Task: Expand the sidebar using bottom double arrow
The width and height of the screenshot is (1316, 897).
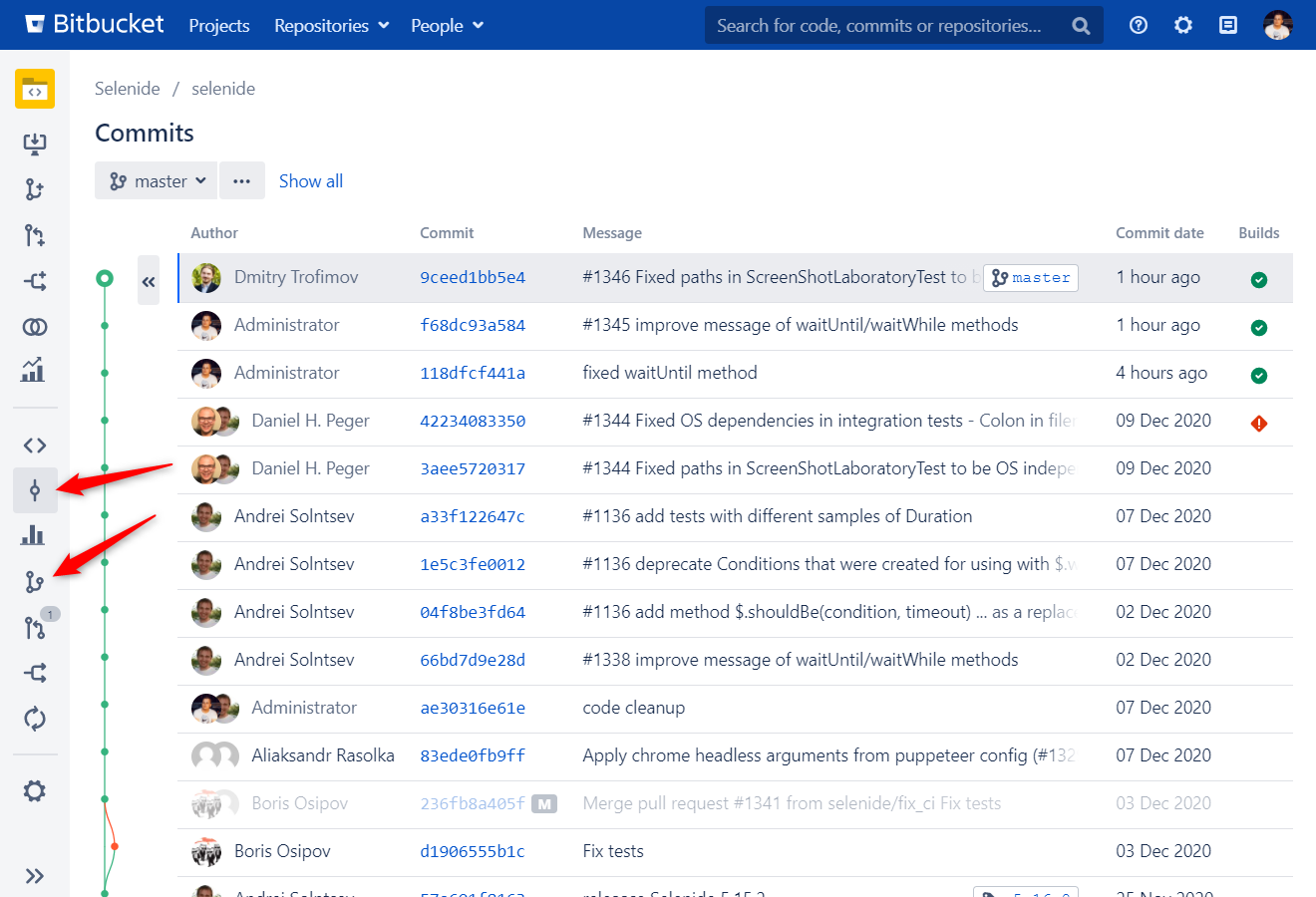Action: pyautogui.click(x=35, y=876)
